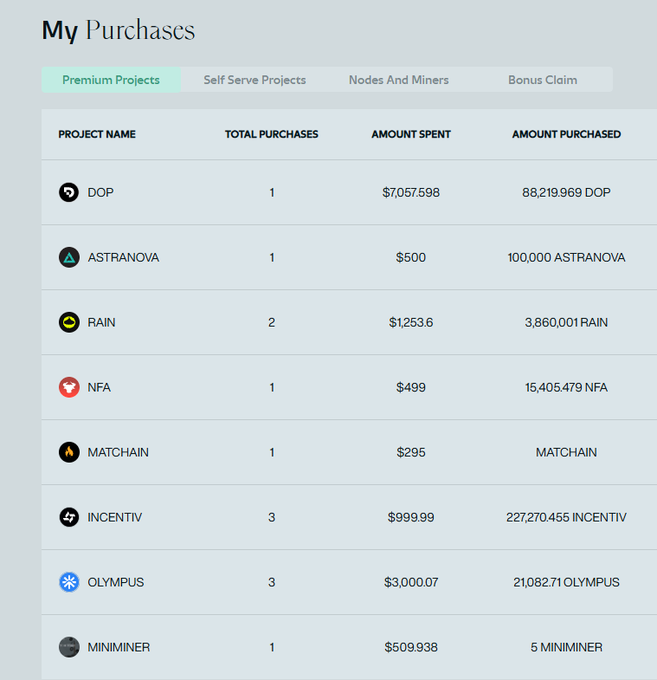Open the INCENTIV project name
The image size is (657, 680).
pos(114,517)
